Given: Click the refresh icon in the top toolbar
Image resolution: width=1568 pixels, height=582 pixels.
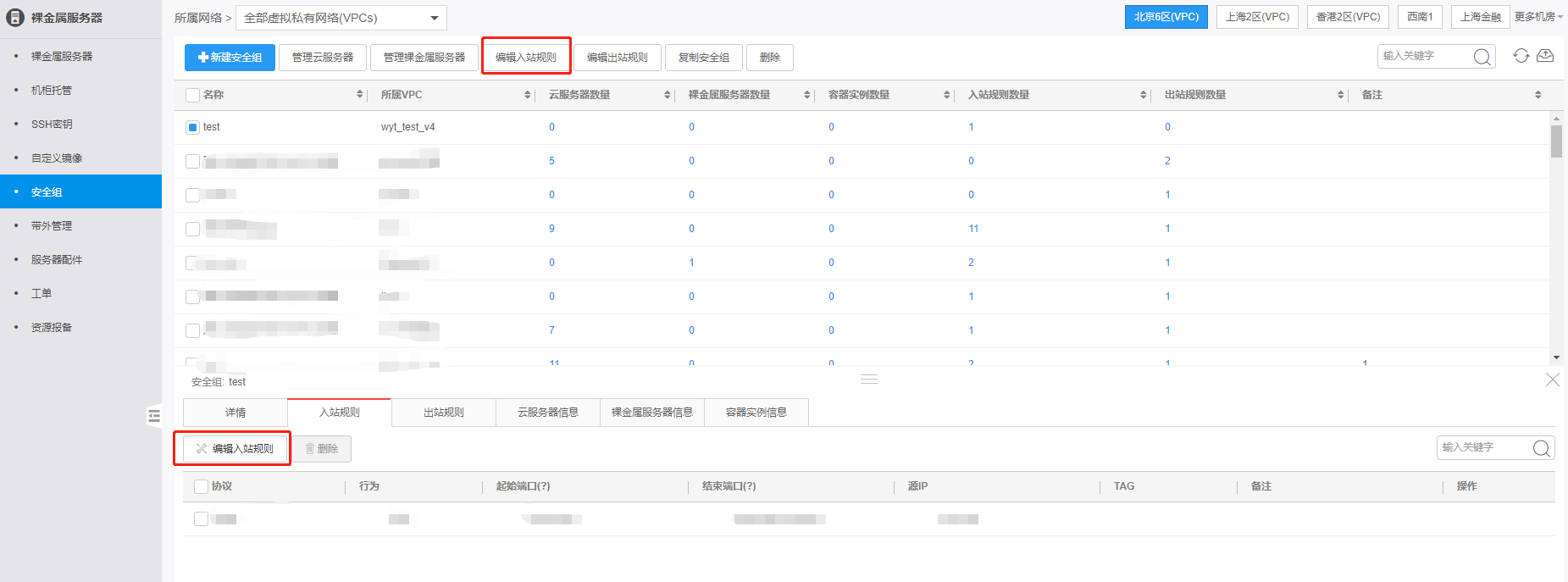Looking at the screenshot, I should pyautogui.click(x=1521, y=56).
